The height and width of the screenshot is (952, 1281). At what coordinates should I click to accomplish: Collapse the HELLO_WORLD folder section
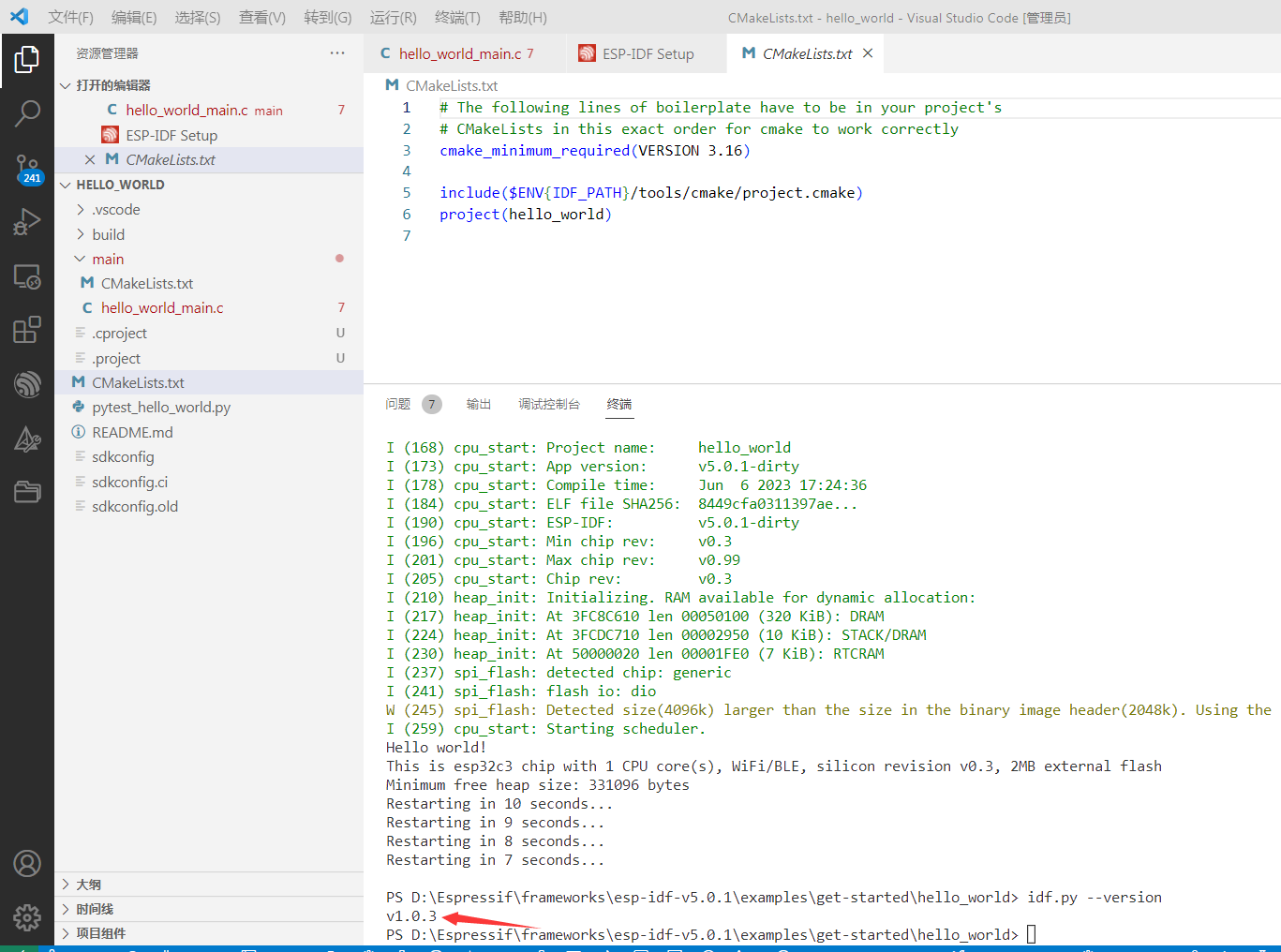[209, 185]
